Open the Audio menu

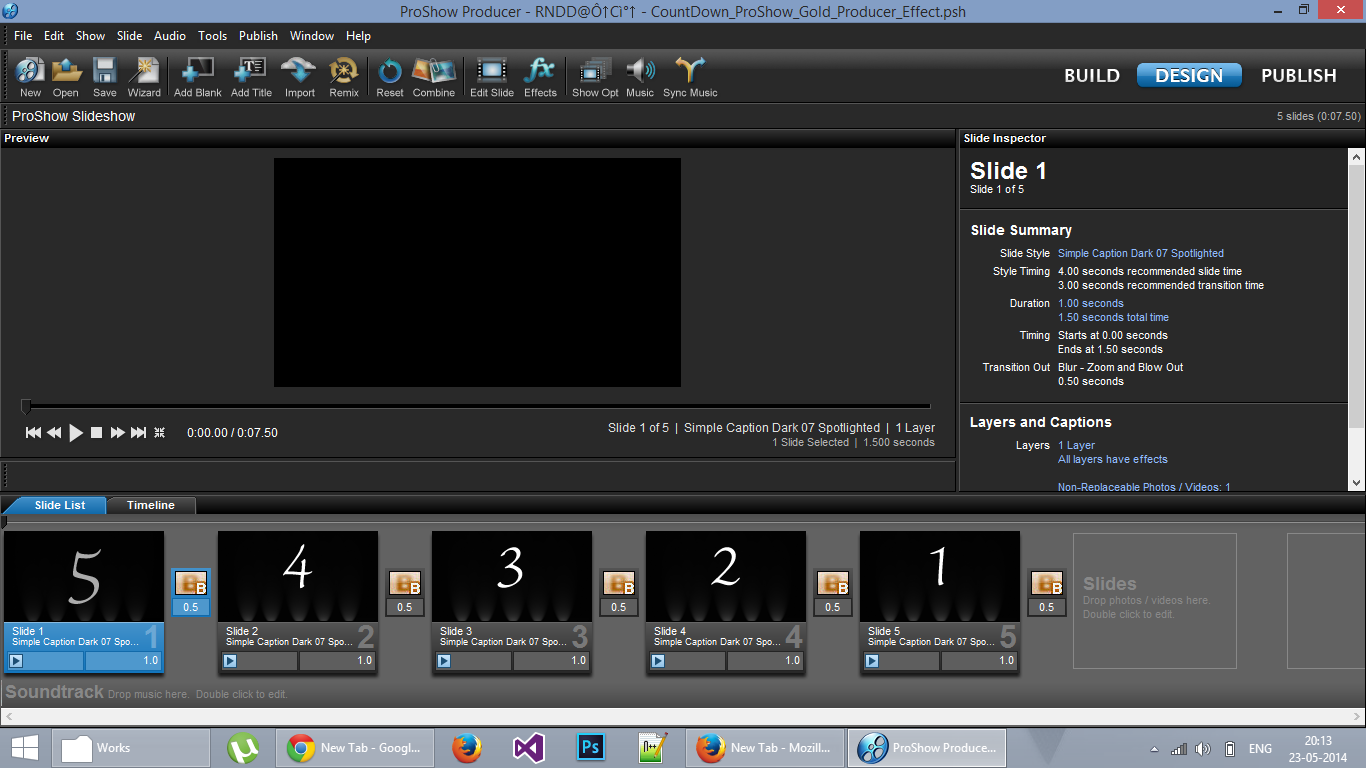tap(170, 36)
